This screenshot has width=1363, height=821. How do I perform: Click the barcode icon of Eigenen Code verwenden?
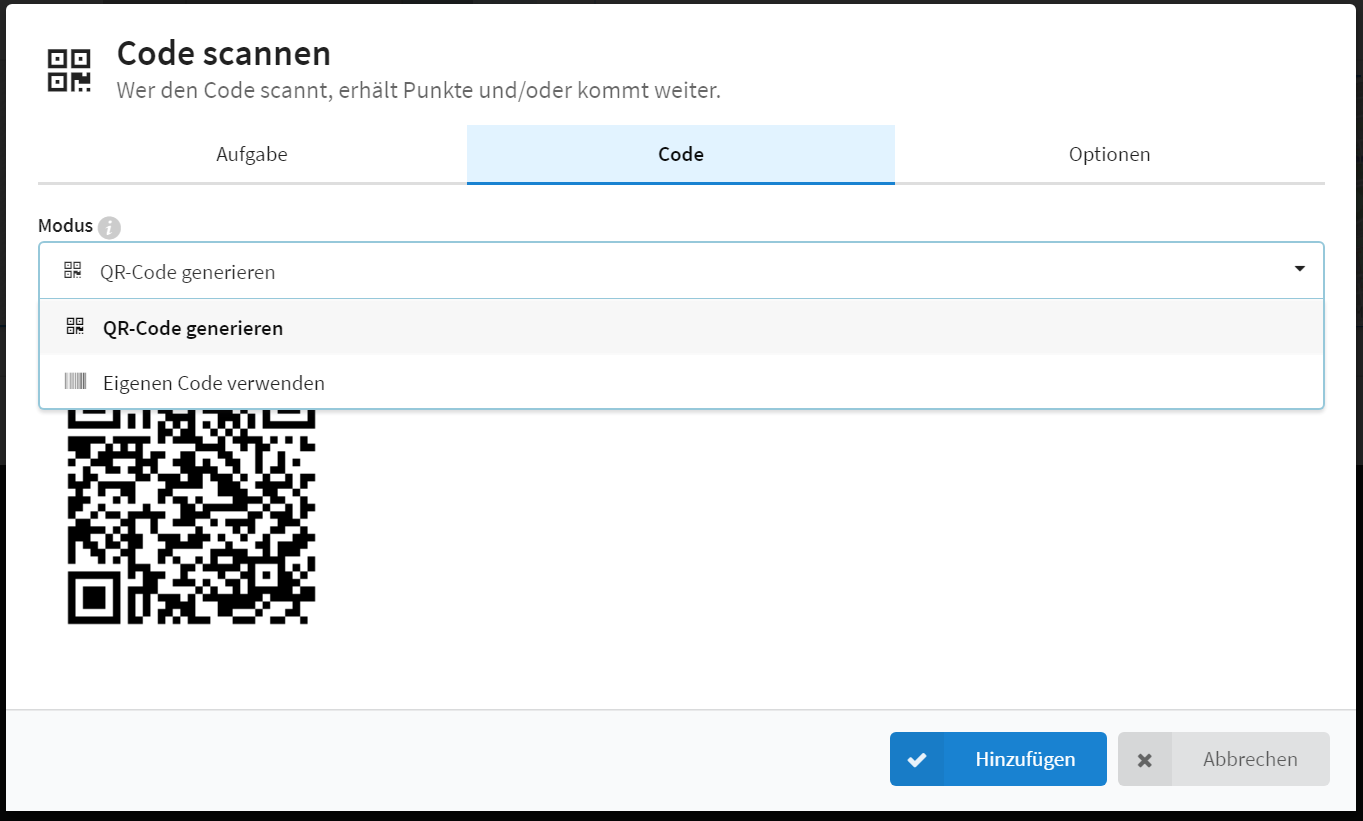[75, 381]
